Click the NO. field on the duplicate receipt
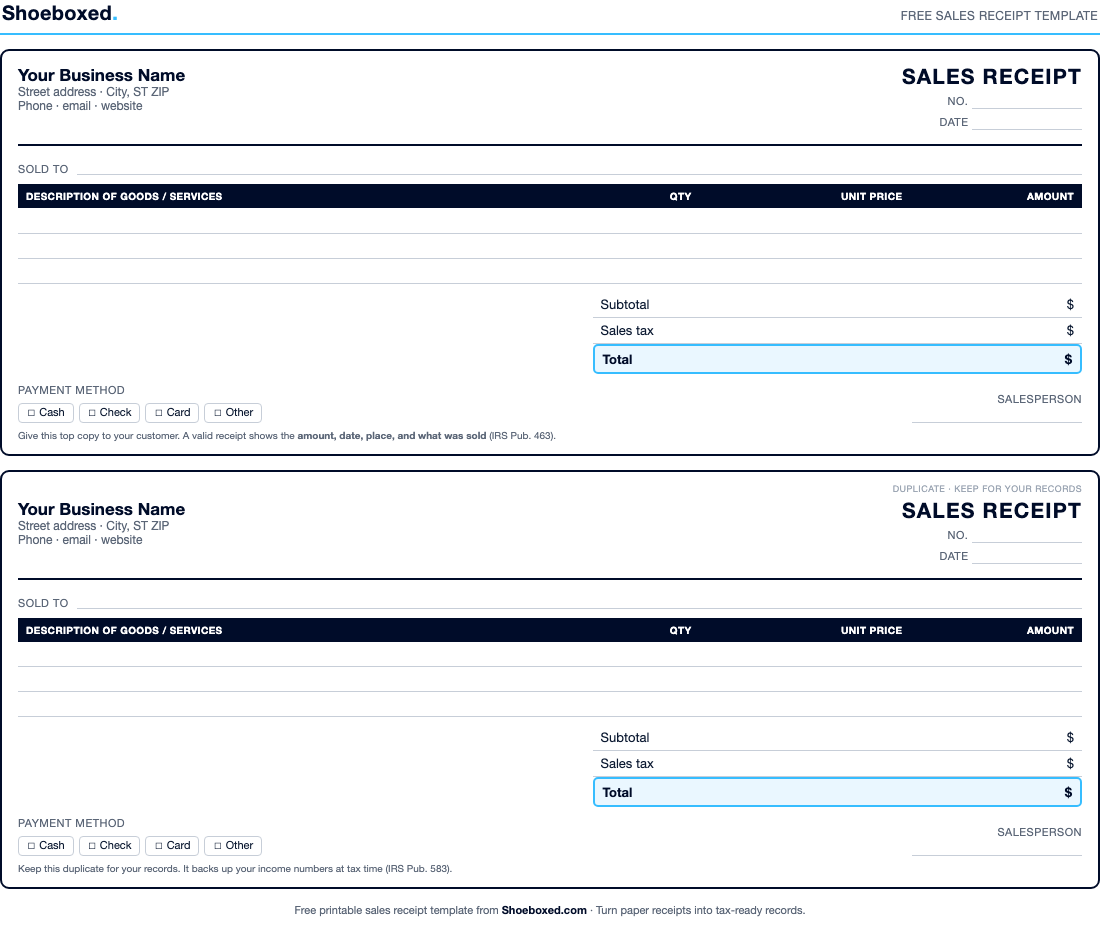This screenshot has width=1100, height=936. [1027, 535]
